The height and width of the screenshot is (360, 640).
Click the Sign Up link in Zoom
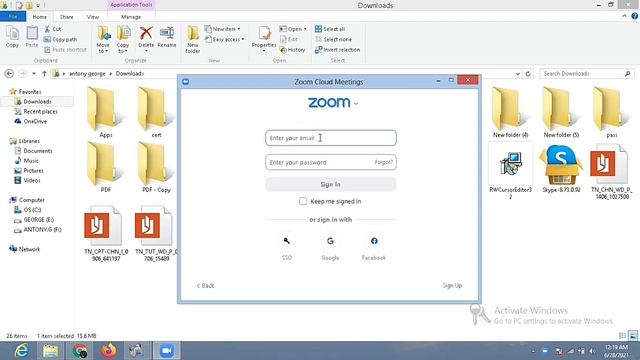point(452,285)
